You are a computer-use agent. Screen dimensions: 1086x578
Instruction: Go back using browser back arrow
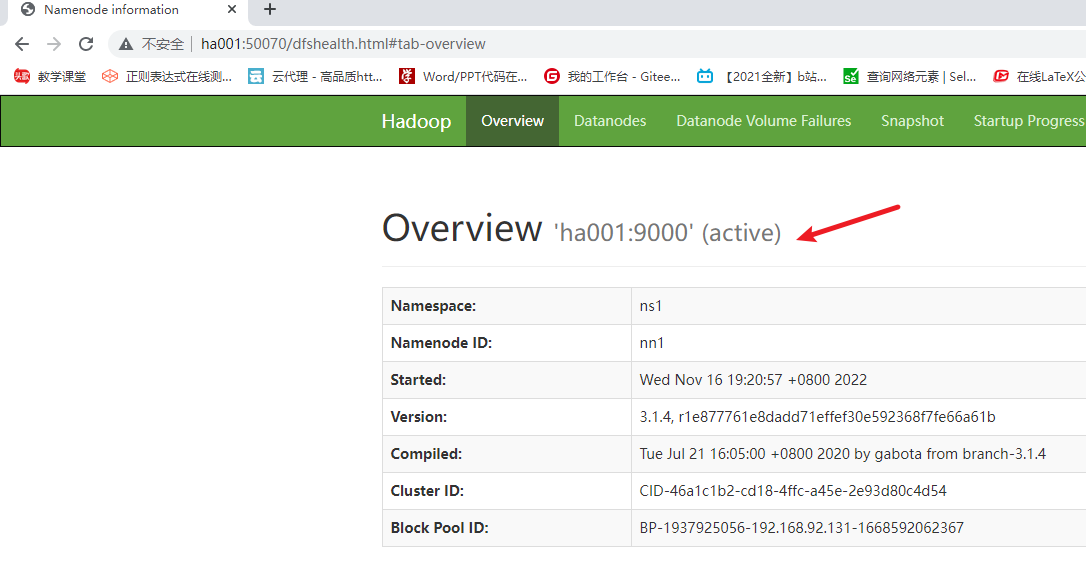pos(22,44)
